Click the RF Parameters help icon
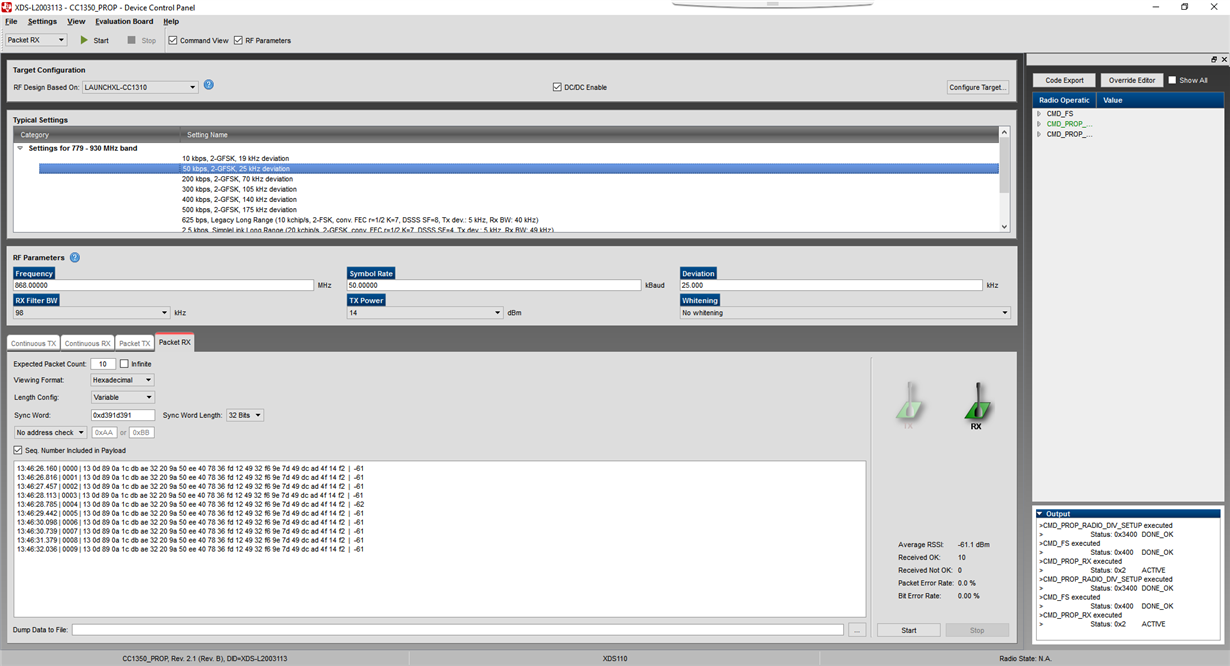This screenshot has width=1230, height=666. pyautogui.click(x=75, y=257)
